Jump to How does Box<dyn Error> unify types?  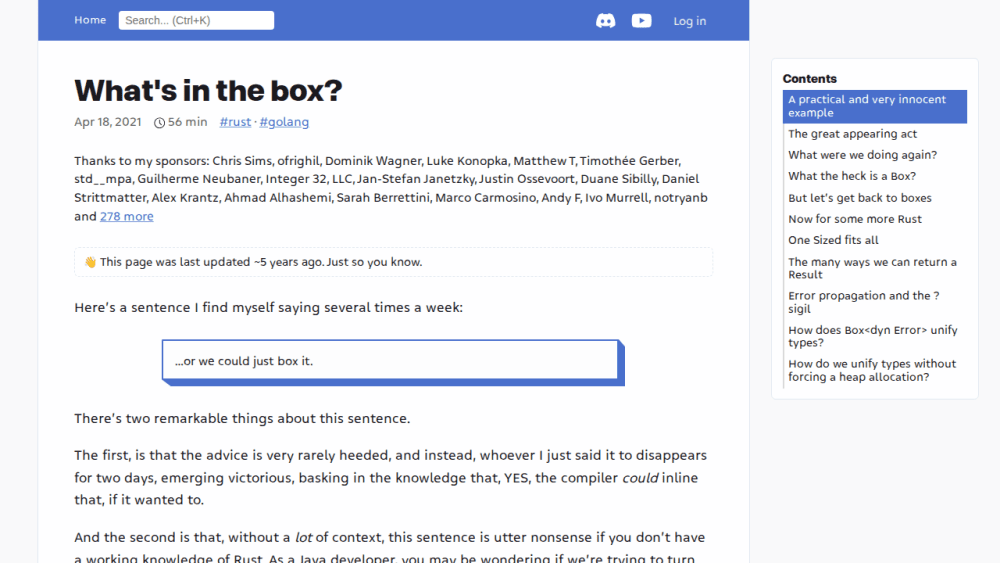coord(872,336)
